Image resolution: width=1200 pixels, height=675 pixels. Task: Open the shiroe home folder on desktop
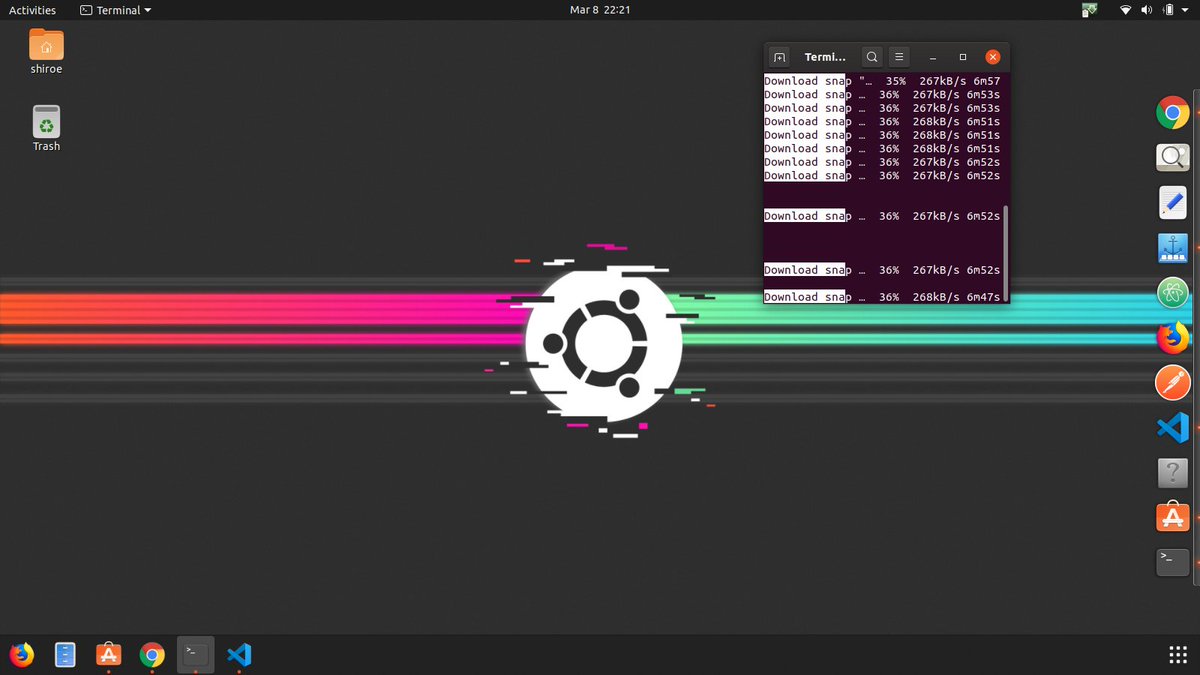click(x=46, y=51)
